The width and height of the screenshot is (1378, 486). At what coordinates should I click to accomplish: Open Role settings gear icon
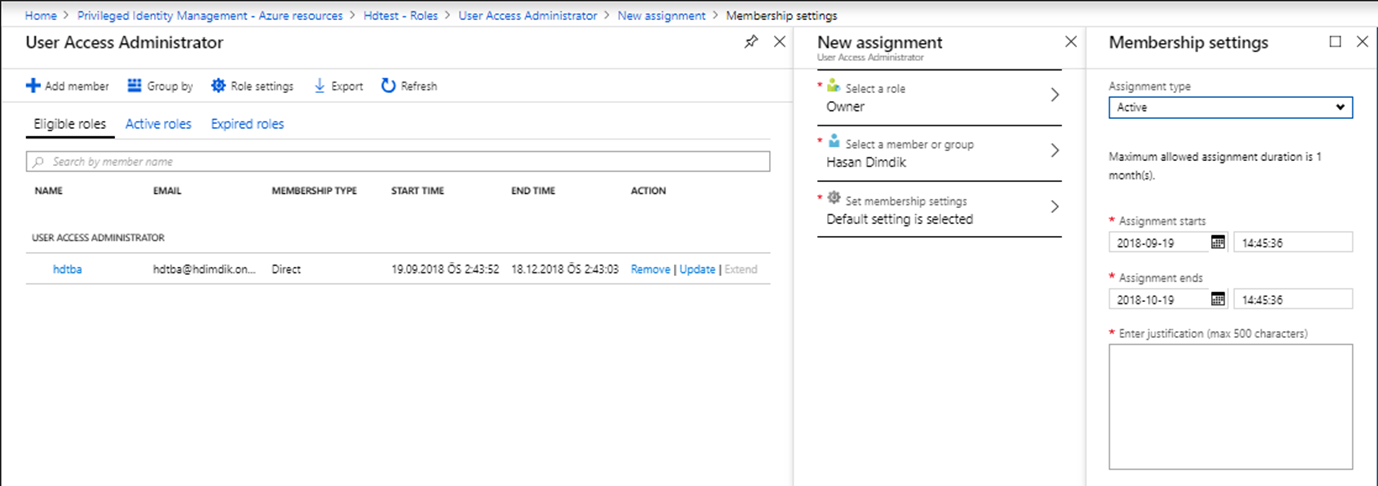[x=218, y=86]
